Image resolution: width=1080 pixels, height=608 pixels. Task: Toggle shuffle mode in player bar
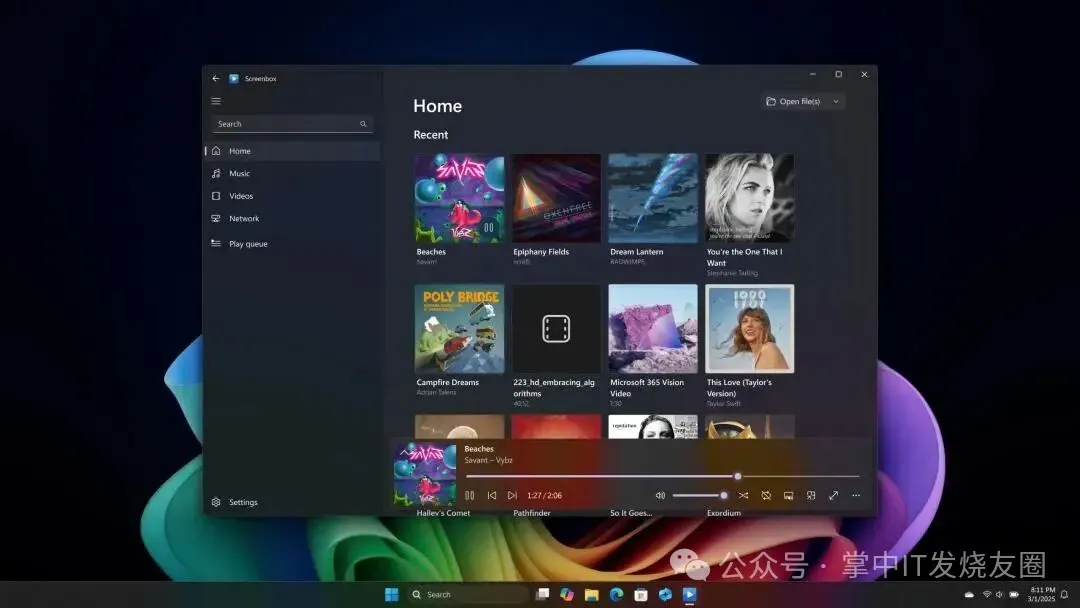coord(743,495)
